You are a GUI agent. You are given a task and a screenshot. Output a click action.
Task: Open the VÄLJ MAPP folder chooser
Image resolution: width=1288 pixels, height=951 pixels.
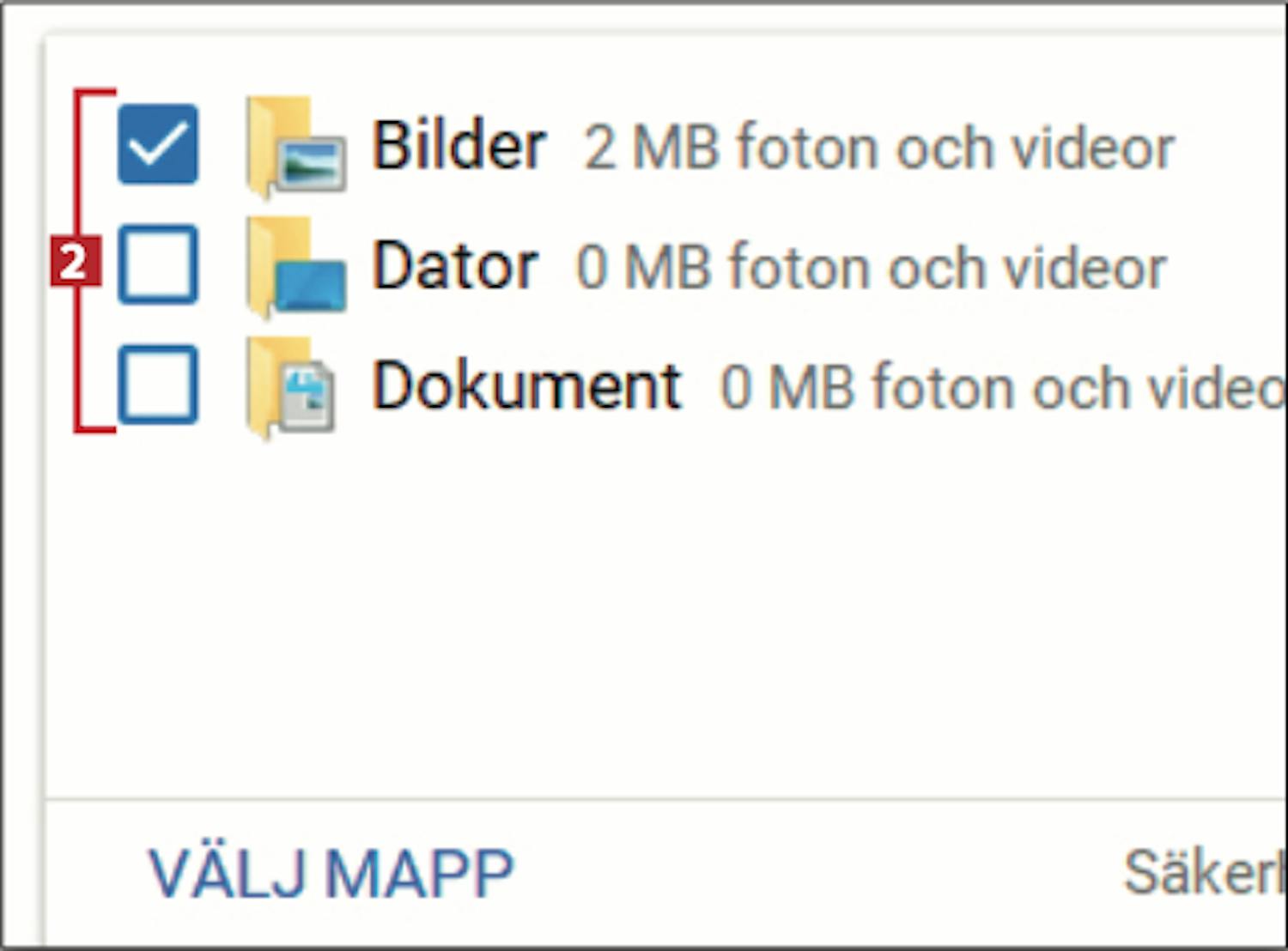click(x=331, y=874)
